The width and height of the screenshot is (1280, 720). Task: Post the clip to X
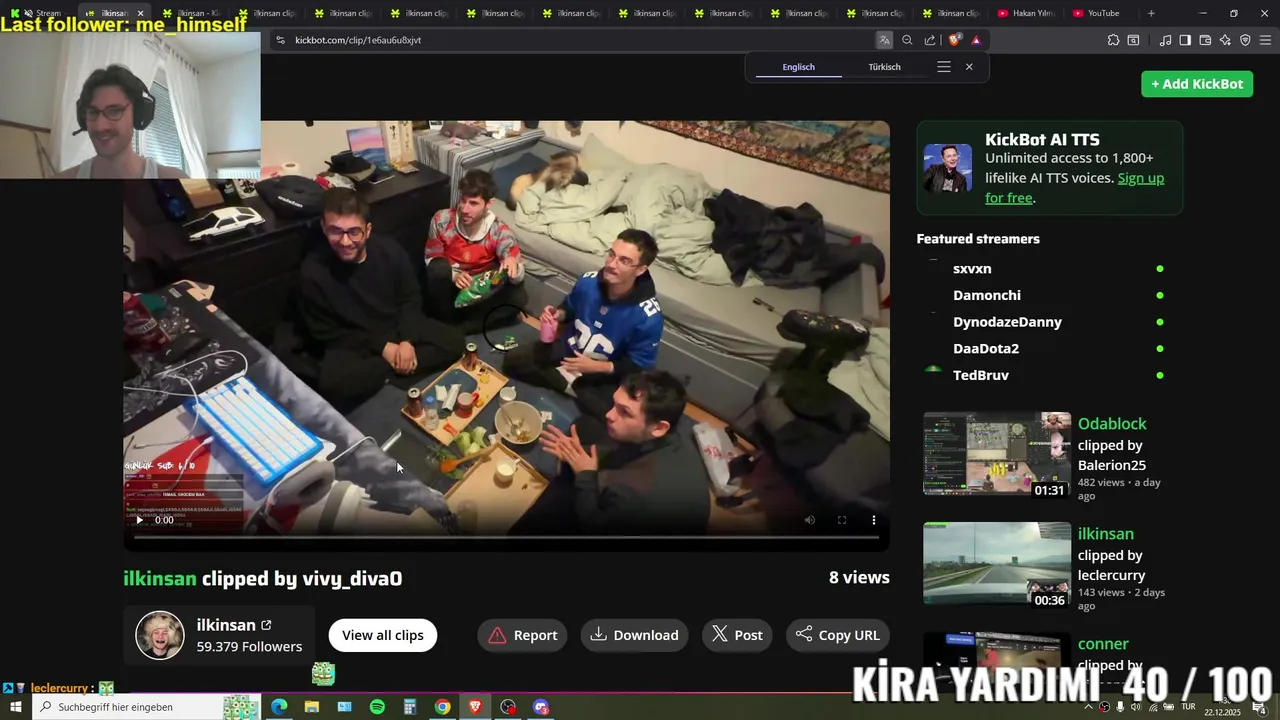[737, 635]
